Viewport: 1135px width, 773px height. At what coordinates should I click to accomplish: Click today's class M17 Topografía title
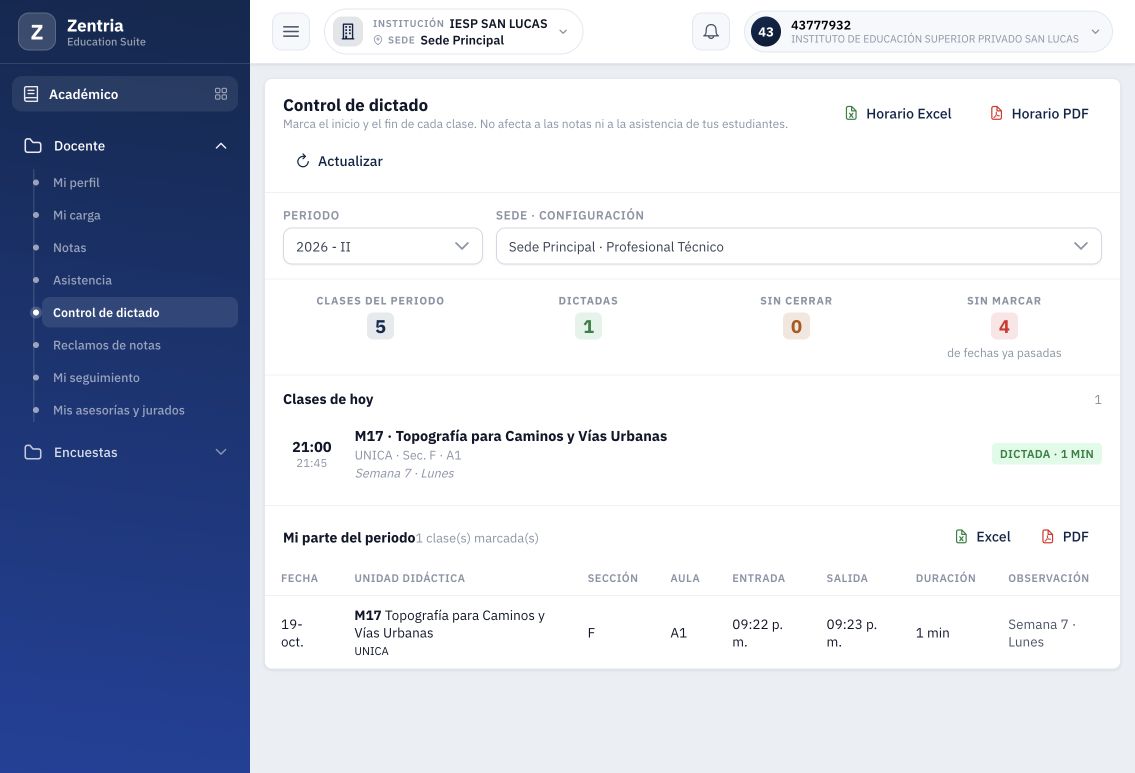coord(511,436)
